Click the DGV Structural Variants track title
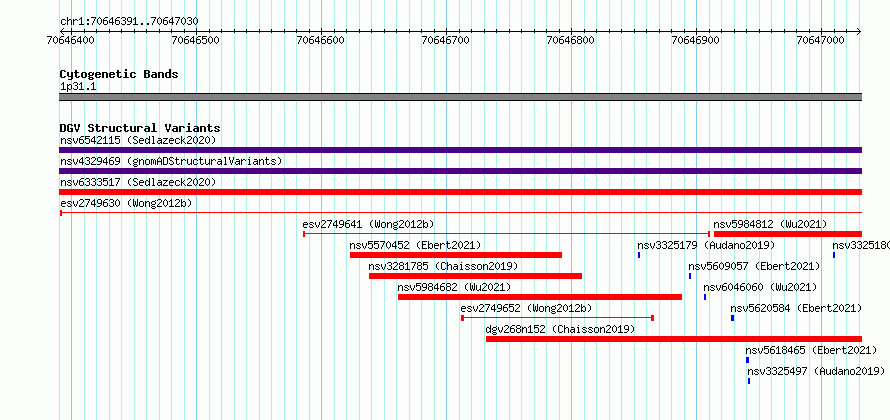 click(x=140, y=128)
